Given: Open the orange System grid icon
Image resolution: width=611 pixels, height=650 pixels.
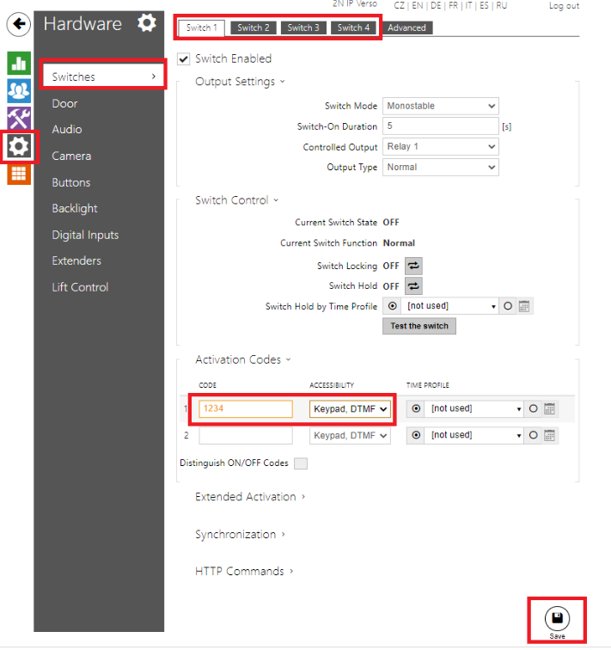Looking at the screenshot, I should coord(19,174).
